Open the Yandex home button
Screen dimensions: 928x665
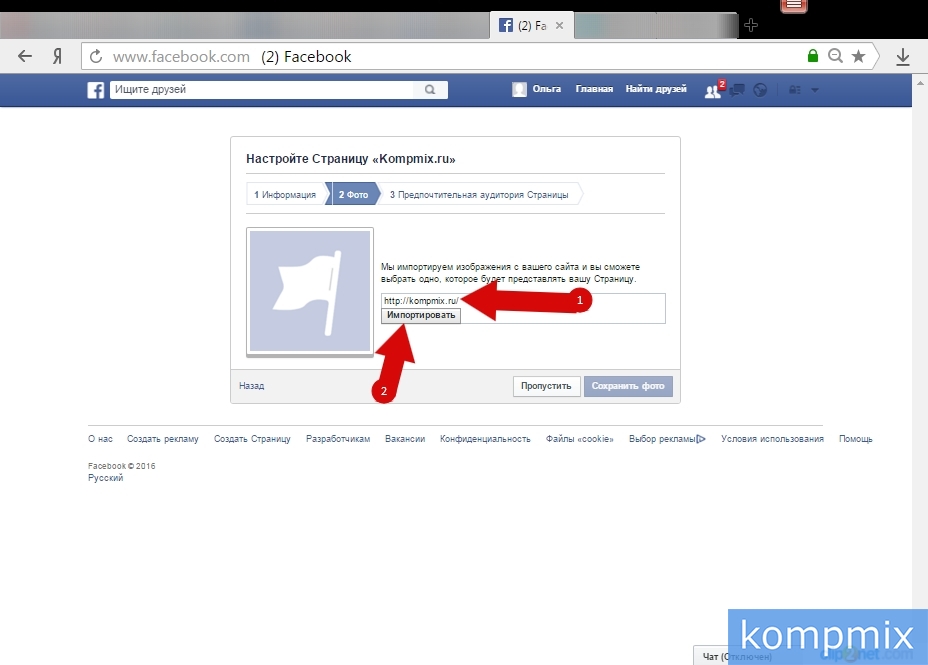point(57,56)
